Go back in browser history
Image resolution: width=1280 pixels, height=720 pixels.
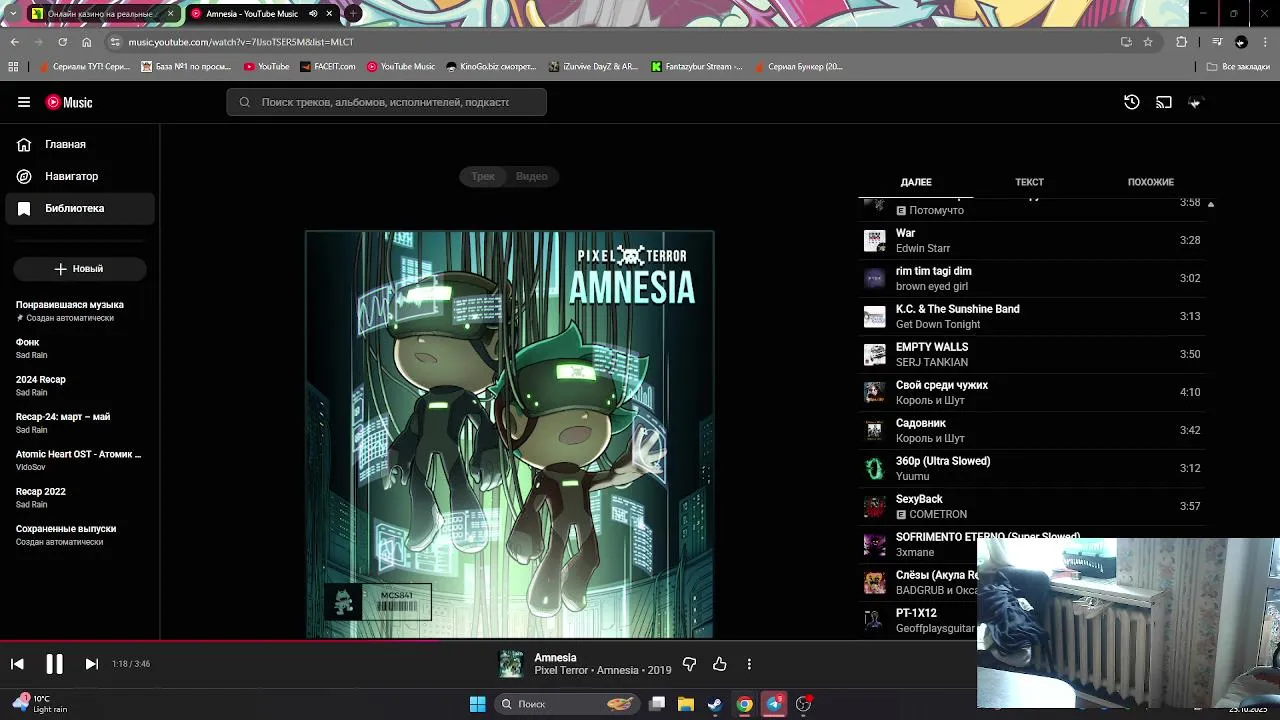point(14,42)
